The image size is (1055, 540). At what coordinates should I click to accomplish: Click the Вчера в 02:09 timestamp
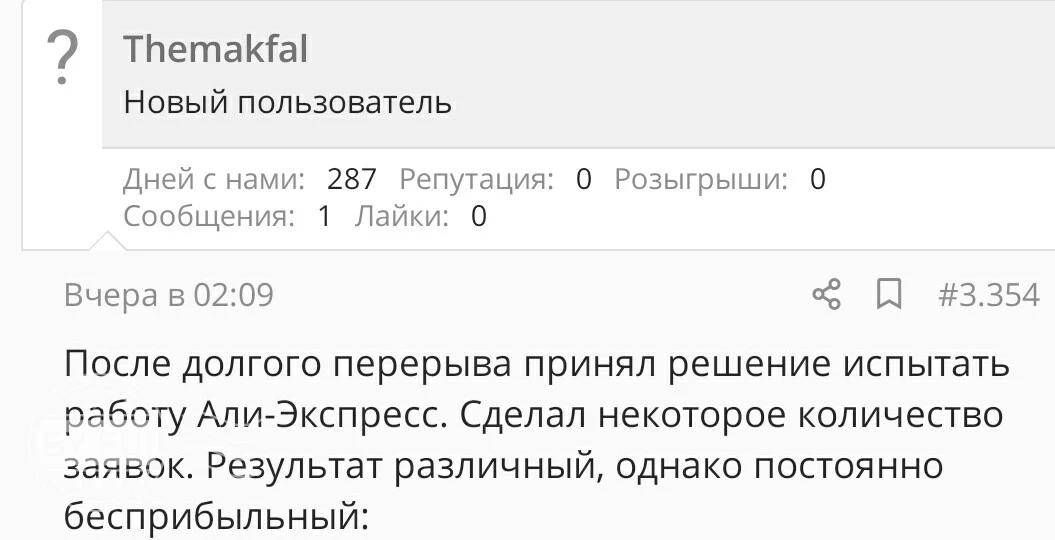click(169, 295)
